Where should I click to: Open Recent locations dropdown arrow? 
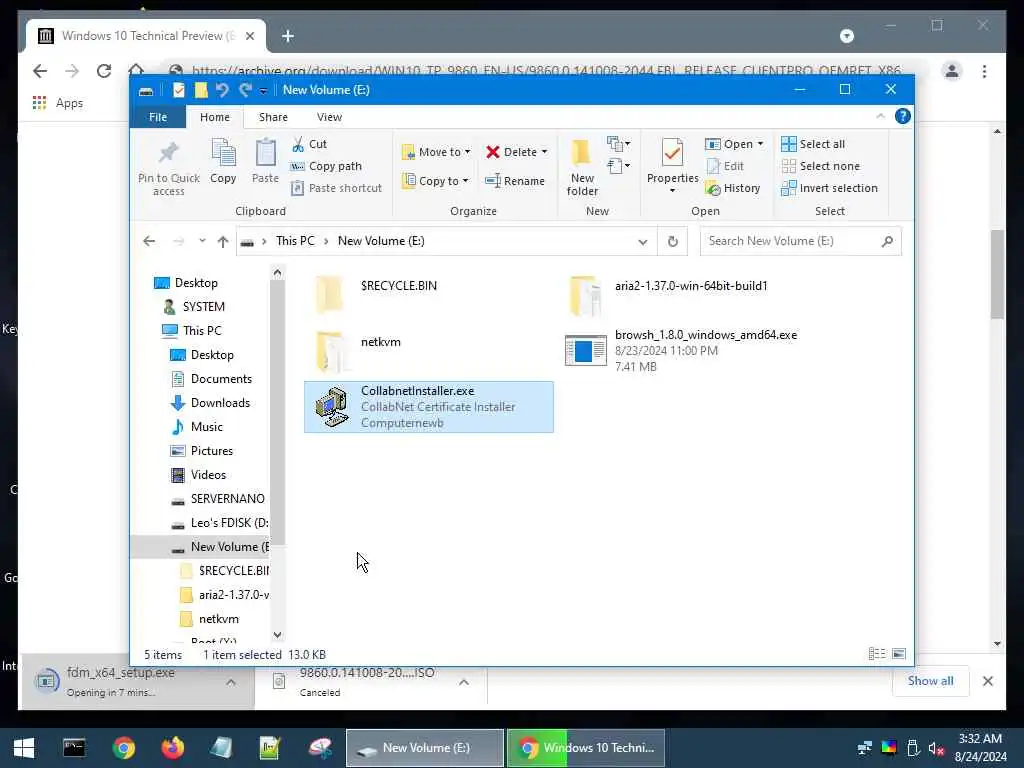click(x=202, y=241)
